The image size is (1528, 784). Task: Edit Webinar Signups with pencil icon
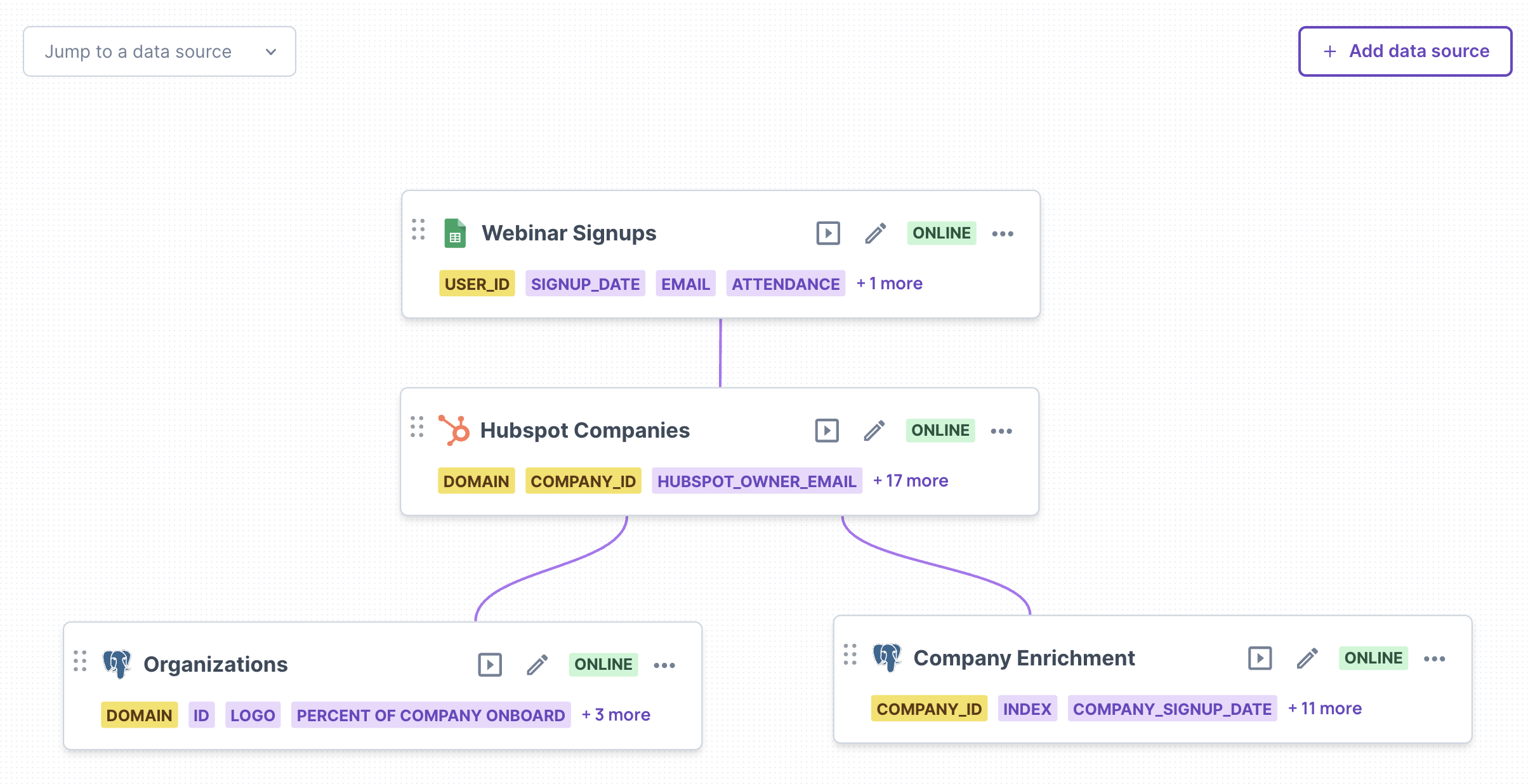875,233
